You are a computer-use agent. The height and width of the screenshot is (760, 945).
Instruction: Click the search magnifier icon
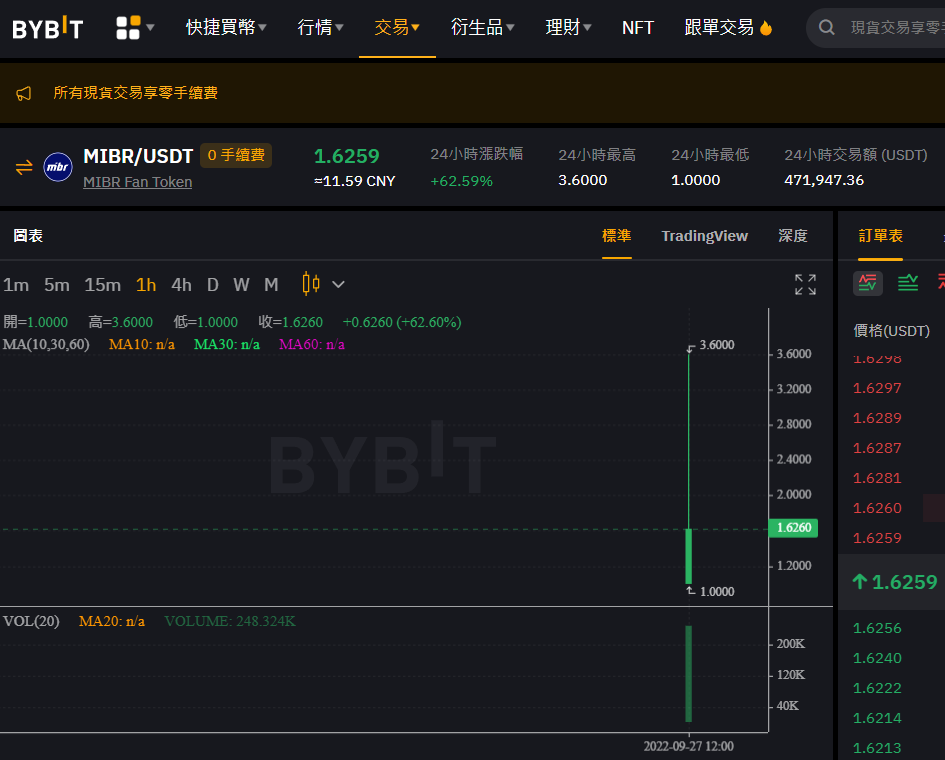(x=827, y=27)
